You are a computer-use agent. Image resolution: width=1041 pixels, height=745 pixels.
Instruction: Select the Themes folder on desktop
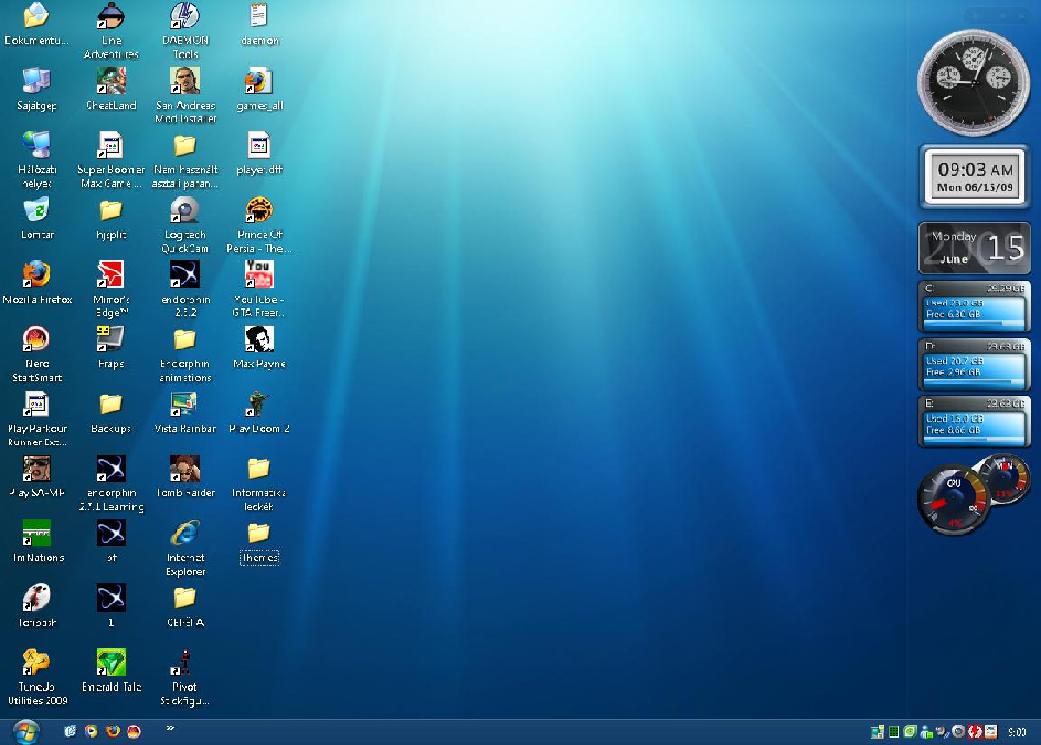[x=258, y=533]
